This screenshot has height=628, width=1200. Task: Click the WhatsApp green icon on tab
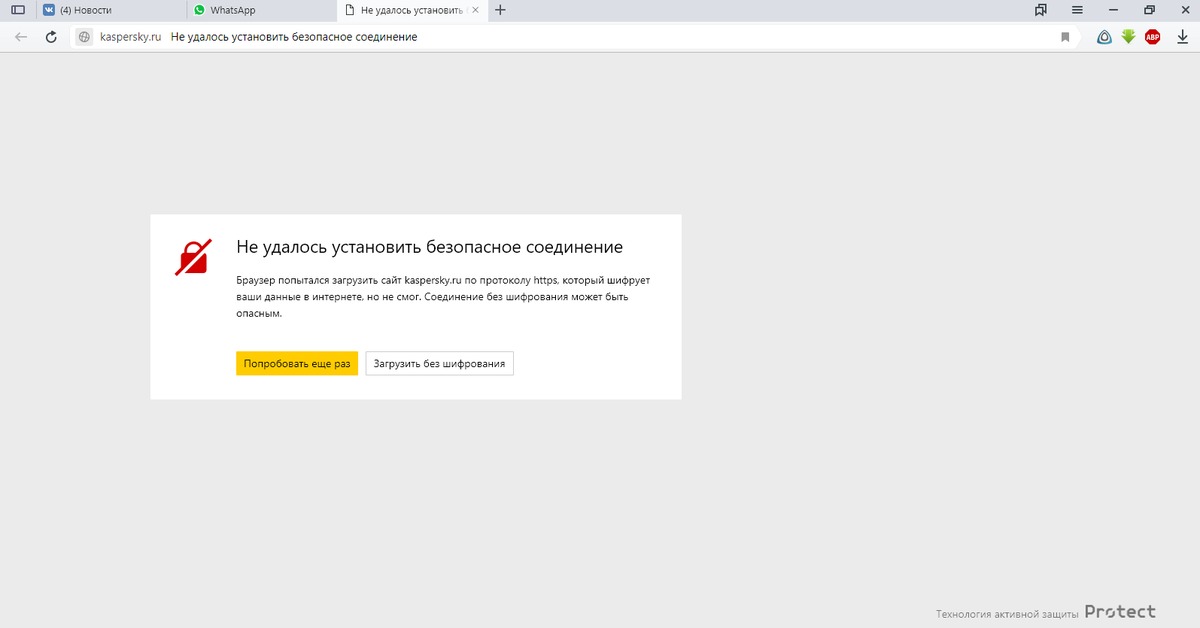click(x=200, y=10)
